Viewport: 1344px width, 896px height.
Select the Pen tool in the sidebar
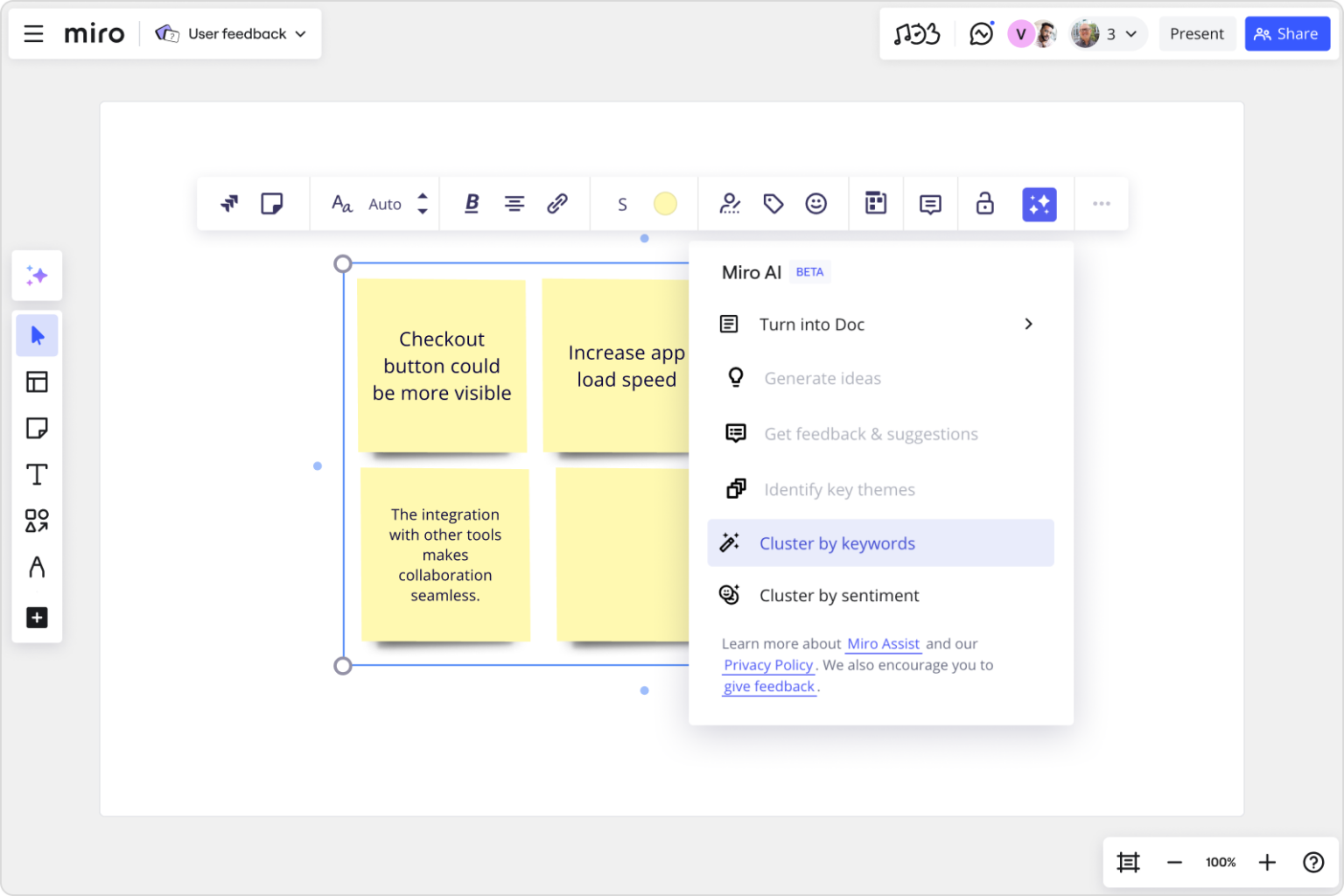tap(37, 567)
